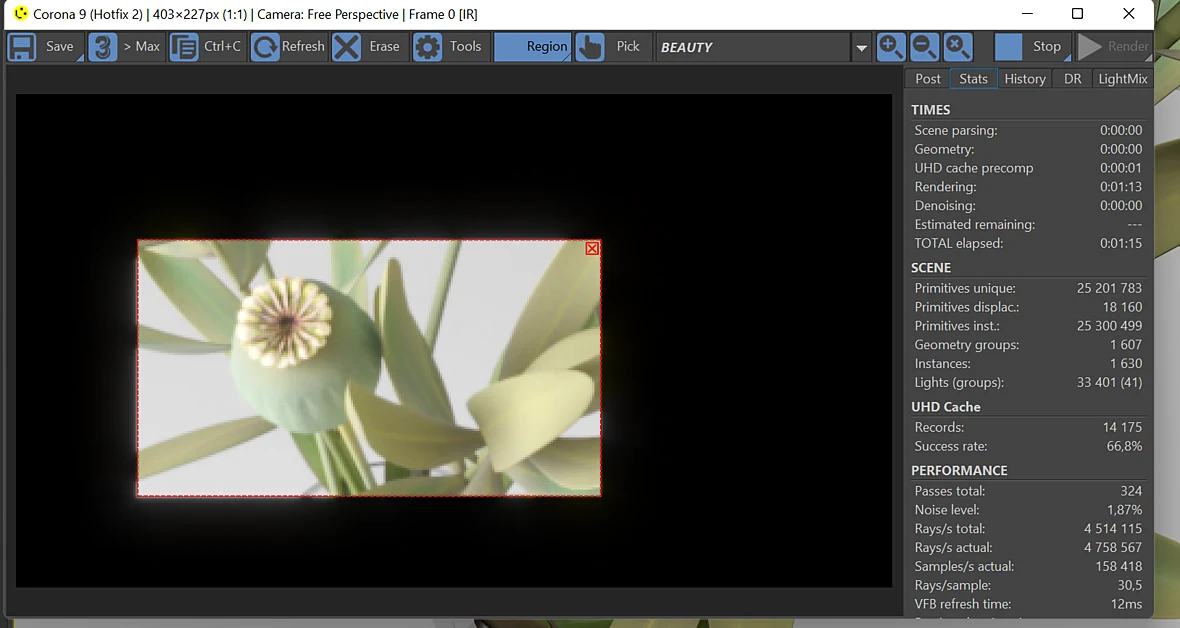Open the History tab
The image size is (1180, 628).
pos(1025,78)
